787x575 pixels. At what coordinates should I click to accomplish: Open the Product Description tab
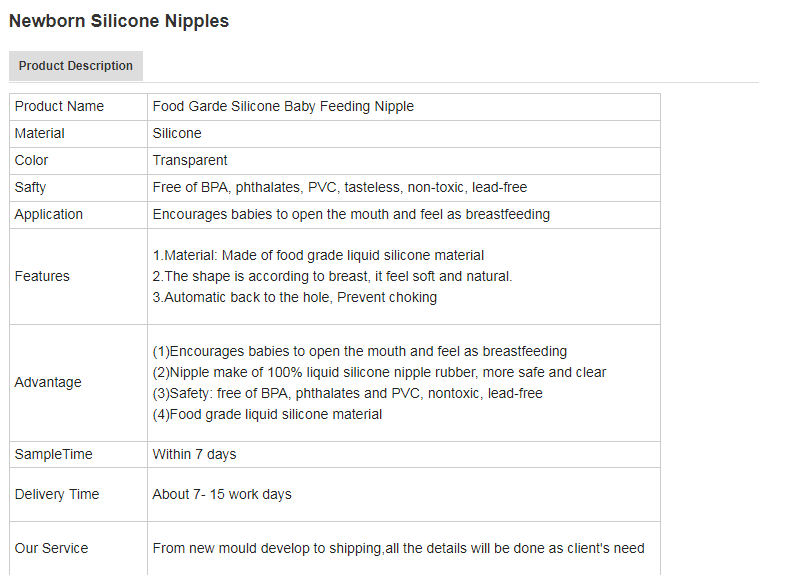pos(76,66)
